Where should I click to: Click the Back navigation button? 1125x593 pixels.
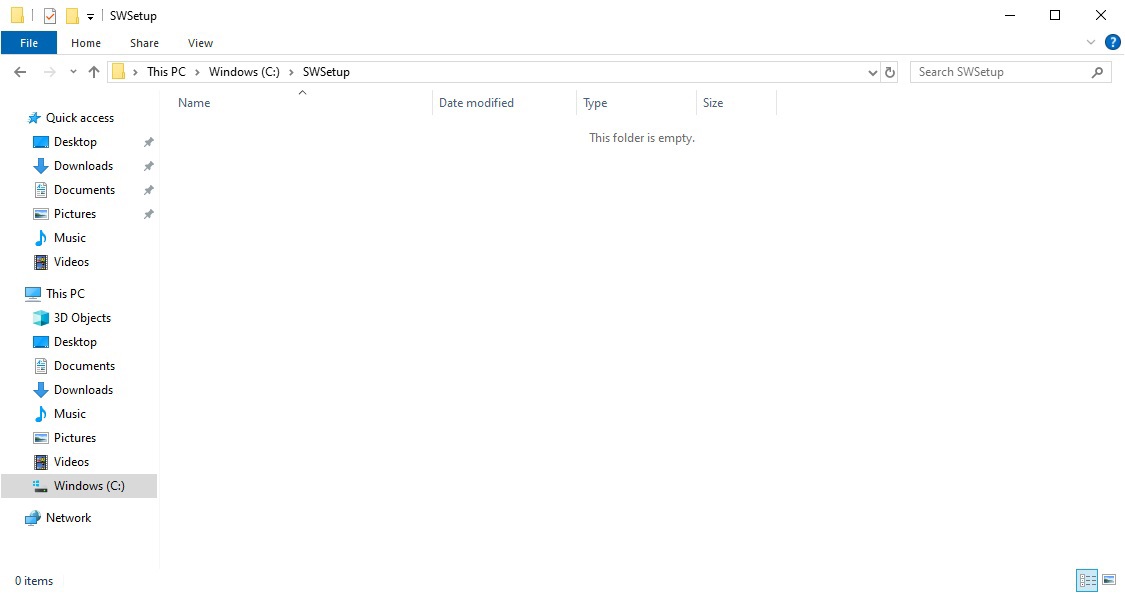(19, 71)
